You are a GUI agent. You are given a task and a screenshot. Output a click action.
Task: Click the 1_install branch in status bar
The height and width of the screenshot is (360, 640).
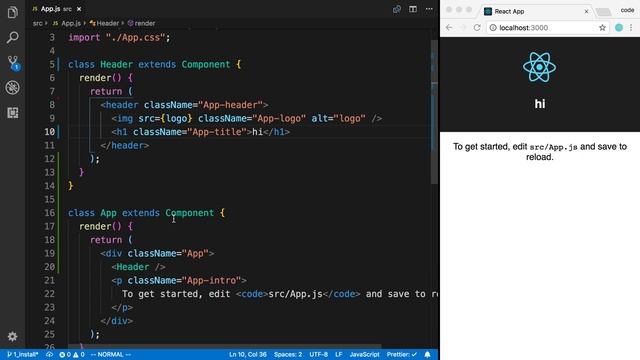click(23, 354)
